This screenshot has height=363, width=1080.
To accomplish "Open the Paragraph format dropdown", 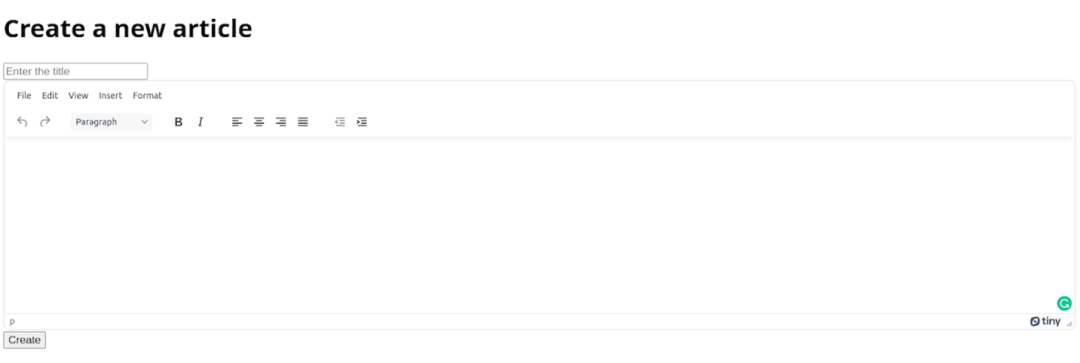I will [x=112, y=122].
